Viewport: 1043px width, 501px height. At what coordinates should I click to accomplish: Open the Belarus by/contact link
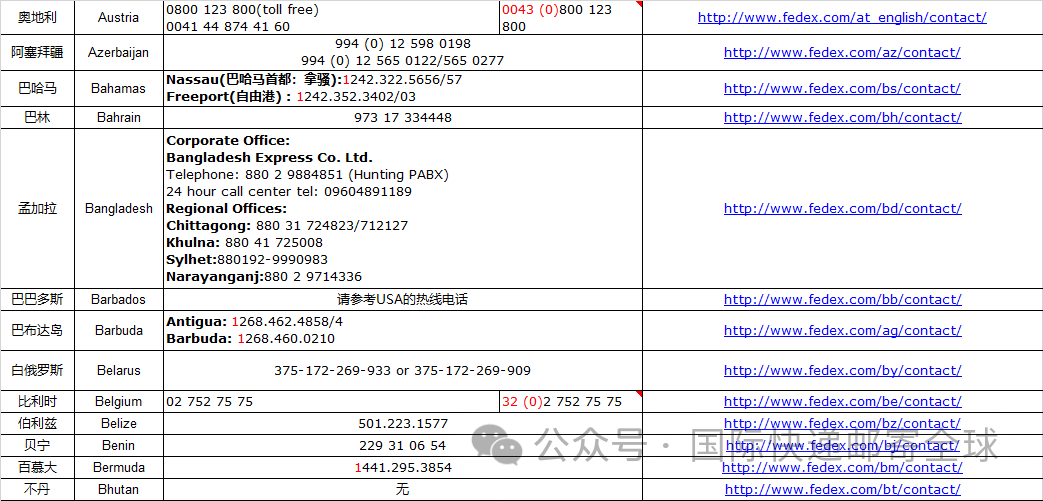(842, 371)
